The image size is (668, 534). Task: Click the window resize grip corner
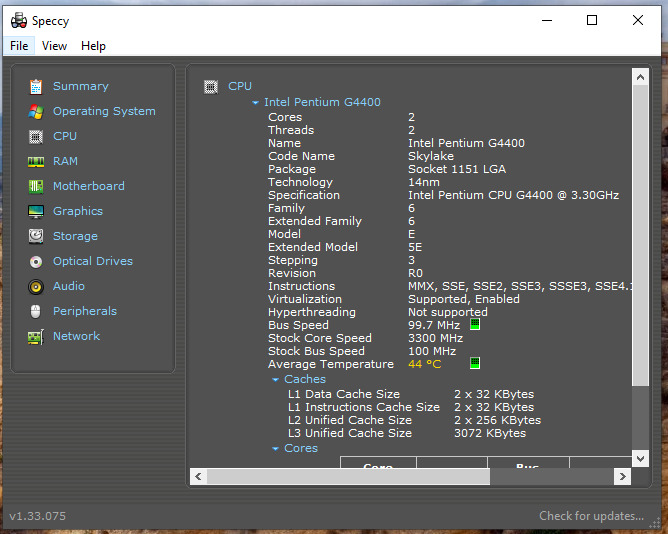pos(654,523)
